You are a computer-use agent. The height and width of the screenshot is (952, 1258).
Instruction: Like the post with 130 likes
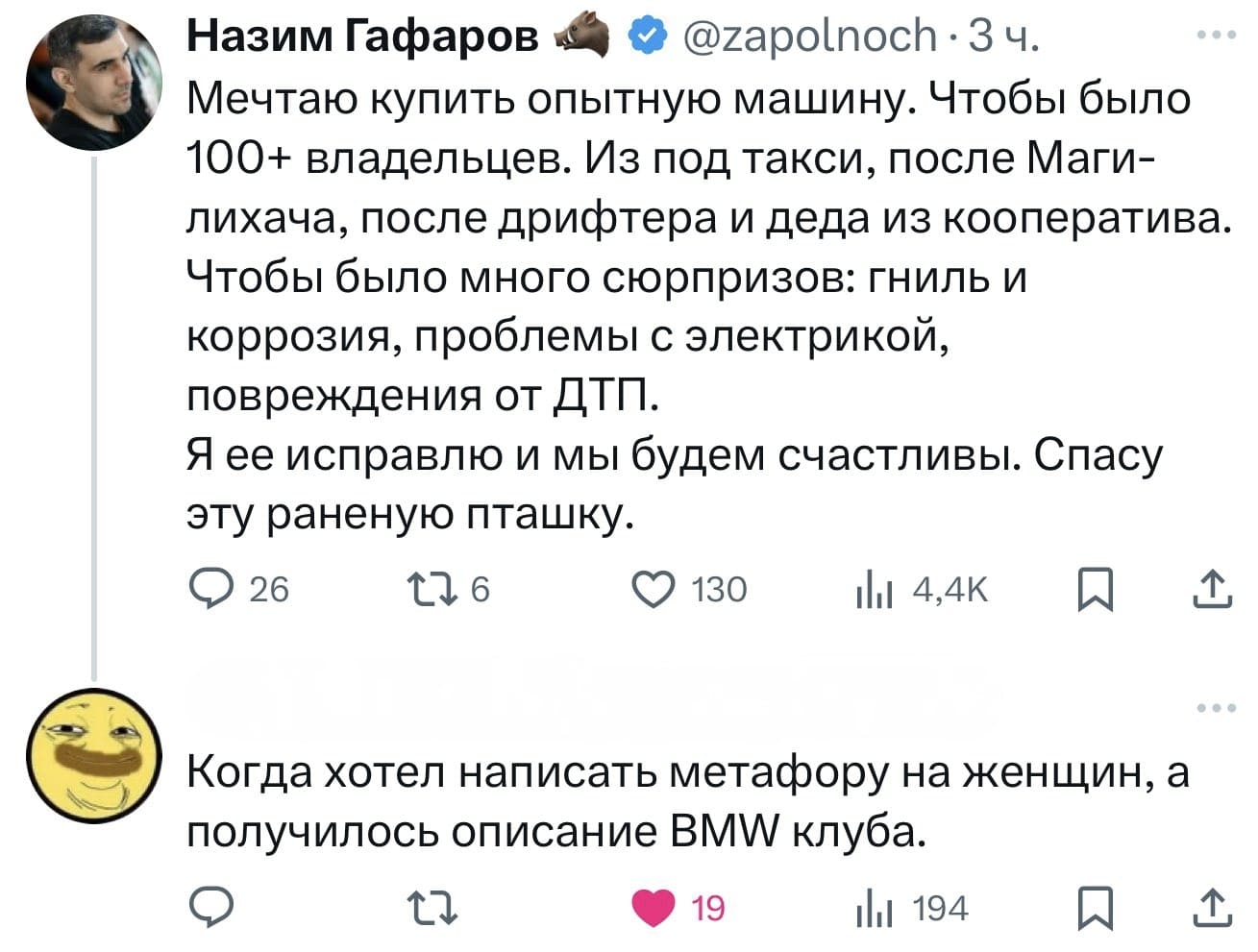coord(654,588)
